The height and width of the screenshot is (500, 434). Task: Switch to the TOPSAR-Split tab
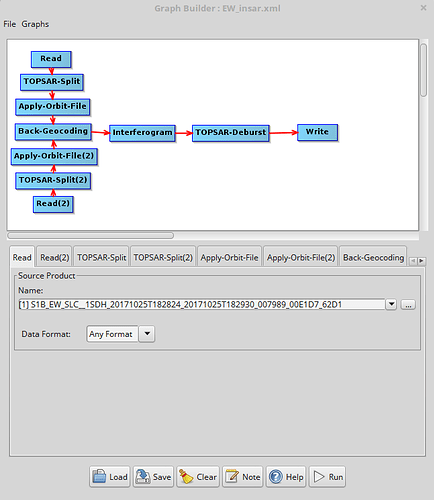point(102,257)
